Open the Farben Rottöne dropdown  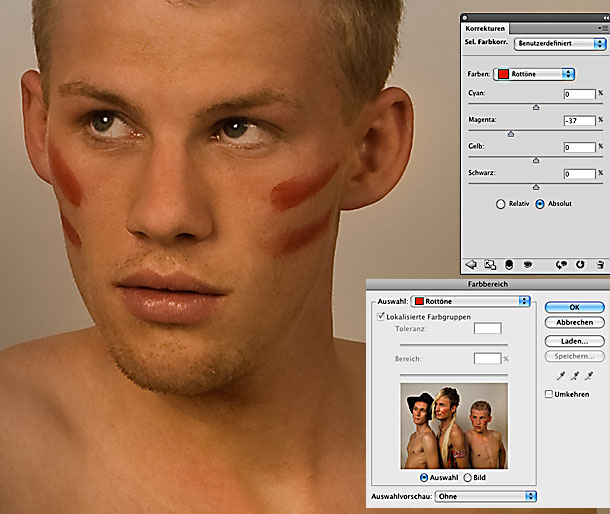[534, 74]
